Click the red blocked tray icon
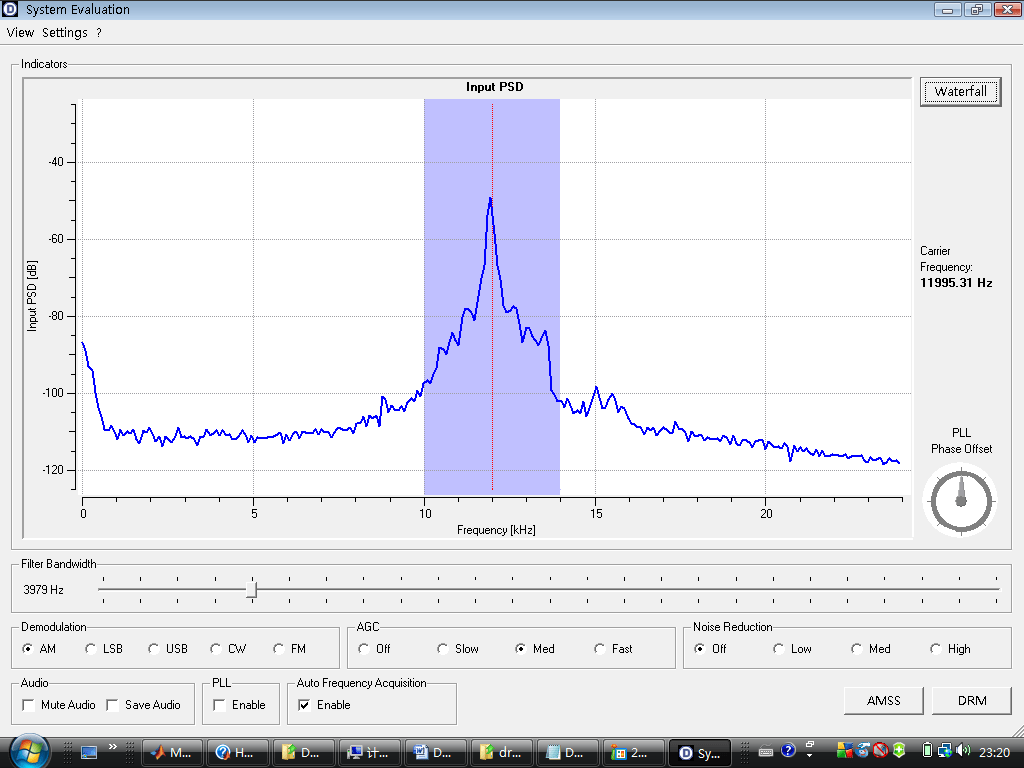This screenshot has height=768, width=1024. pyautogui.click(x=881, y=750)
